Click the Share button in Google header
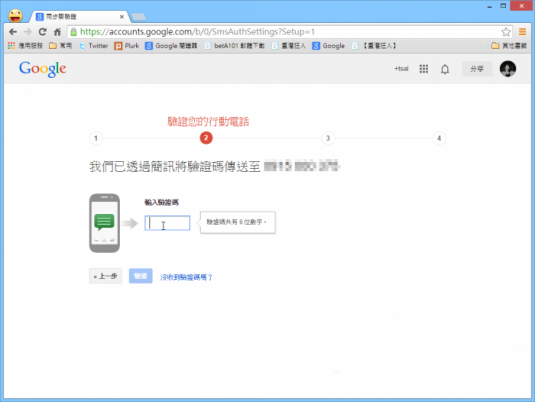535x402 pixels. tap(477, 69)
